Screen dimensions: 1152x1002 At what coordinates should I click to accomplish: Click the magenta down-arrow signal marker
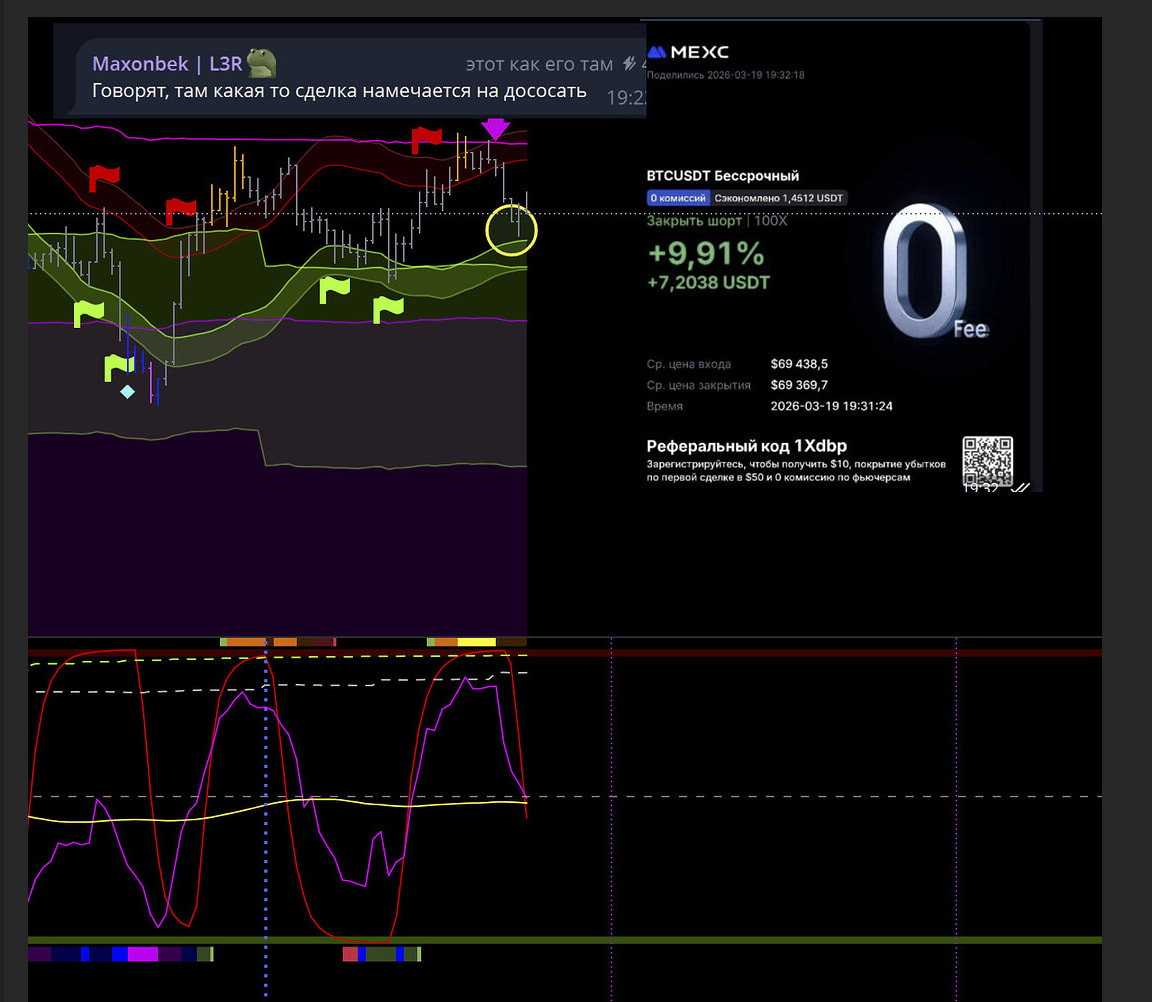(495, 128)
